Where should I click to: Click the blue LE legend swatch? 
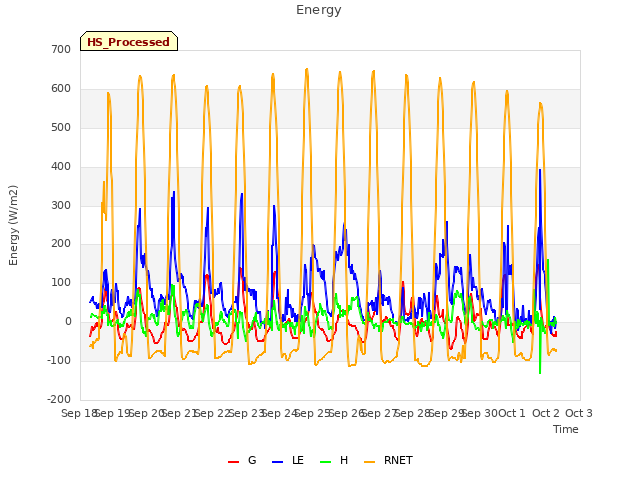click(x=277, y=462)
